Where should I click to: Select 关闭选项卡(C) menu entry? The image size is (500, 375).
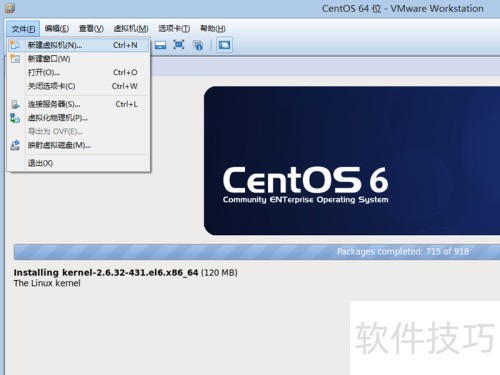coord(78,86)
